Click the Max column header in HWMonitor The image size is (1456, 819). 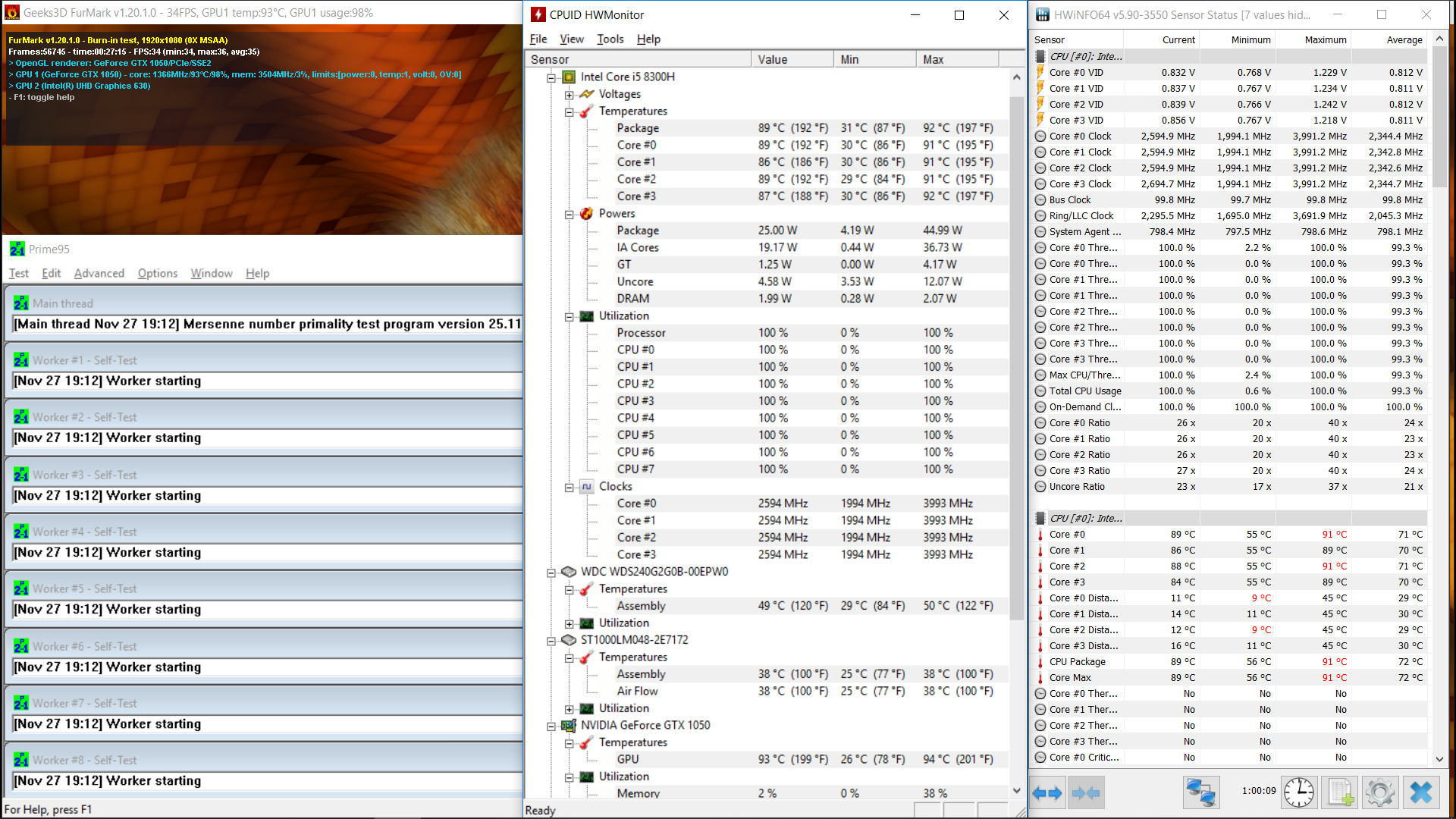[958, 59]
